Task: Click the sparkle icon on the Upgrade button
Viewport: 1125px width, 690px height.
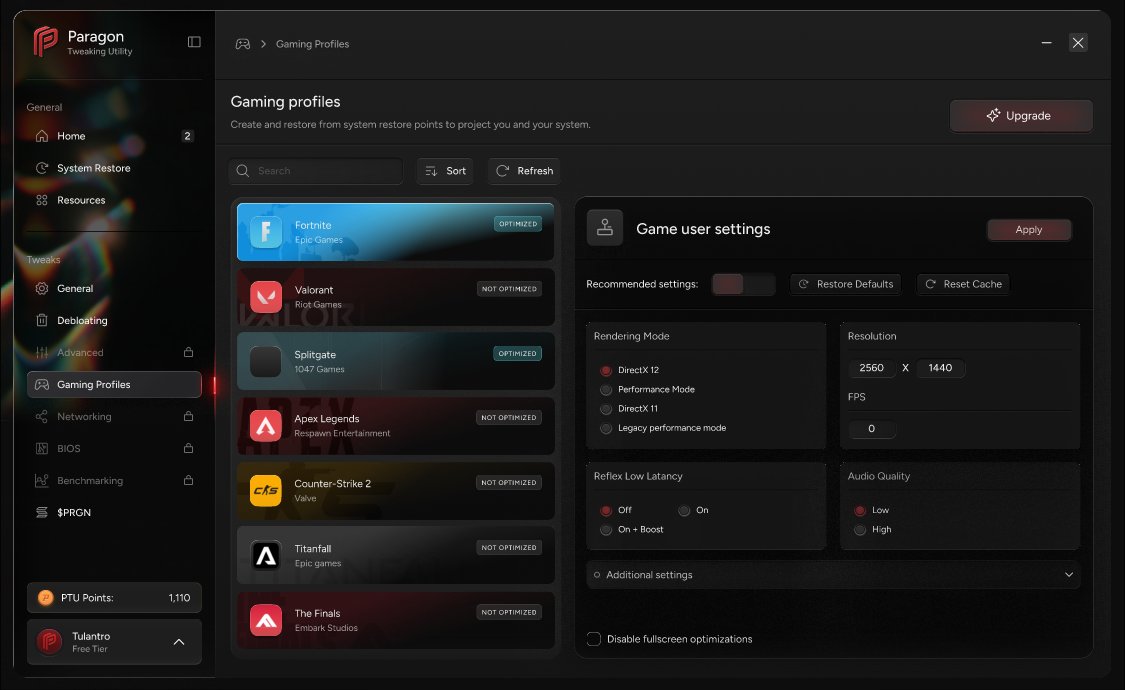Action: click(993, 115)
